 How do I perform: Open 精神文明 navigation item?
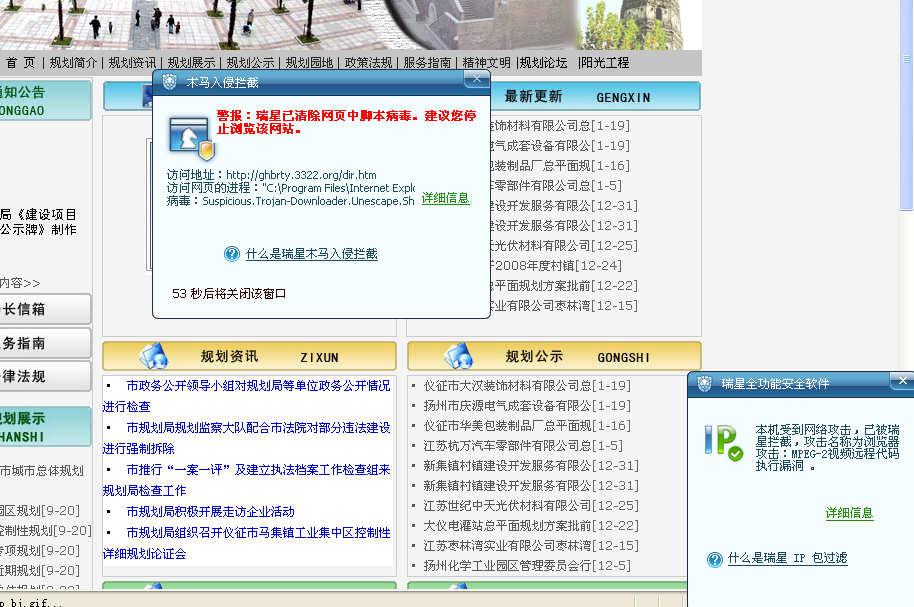pyautogui.click(x=486, y=62)
